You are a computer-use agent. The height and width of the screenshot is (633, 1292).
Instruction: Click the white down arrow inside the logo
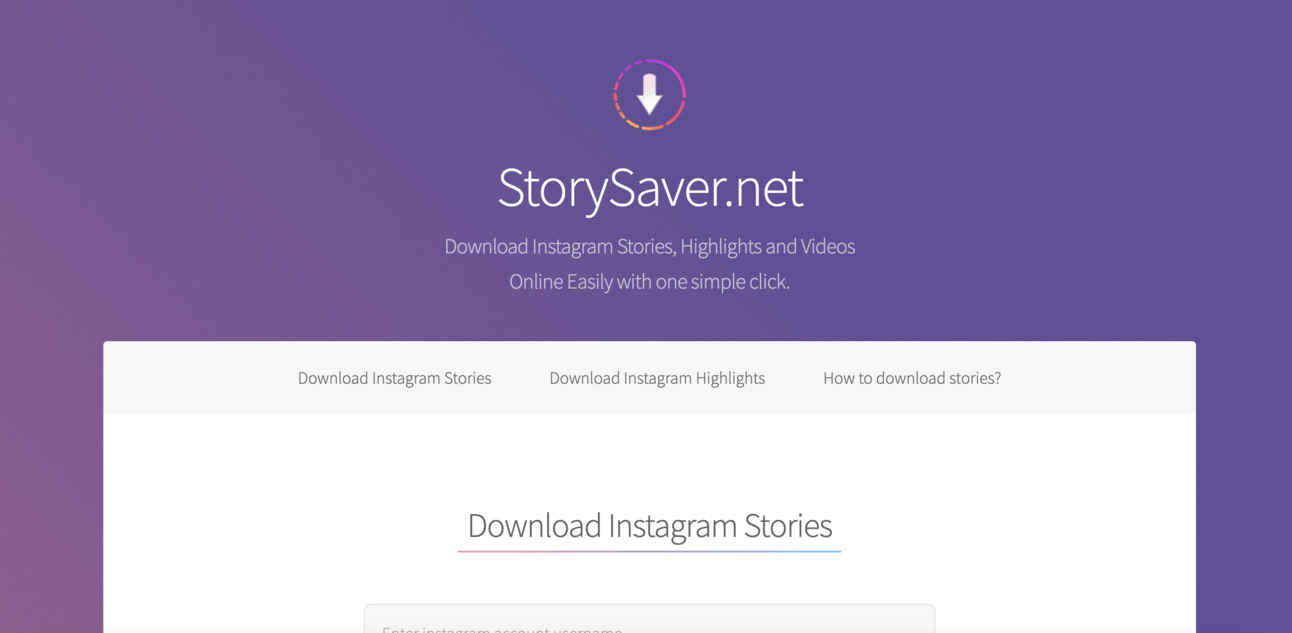click(650, 94)
